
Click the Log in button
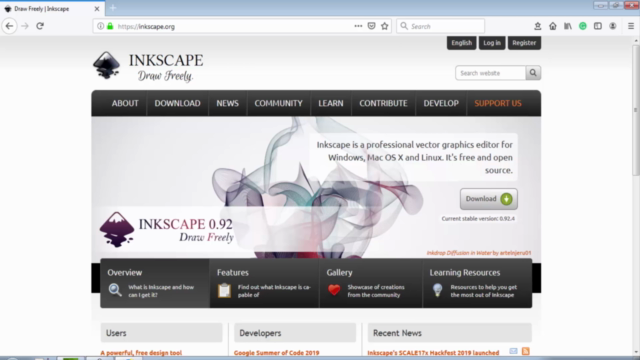pos(492,43)
